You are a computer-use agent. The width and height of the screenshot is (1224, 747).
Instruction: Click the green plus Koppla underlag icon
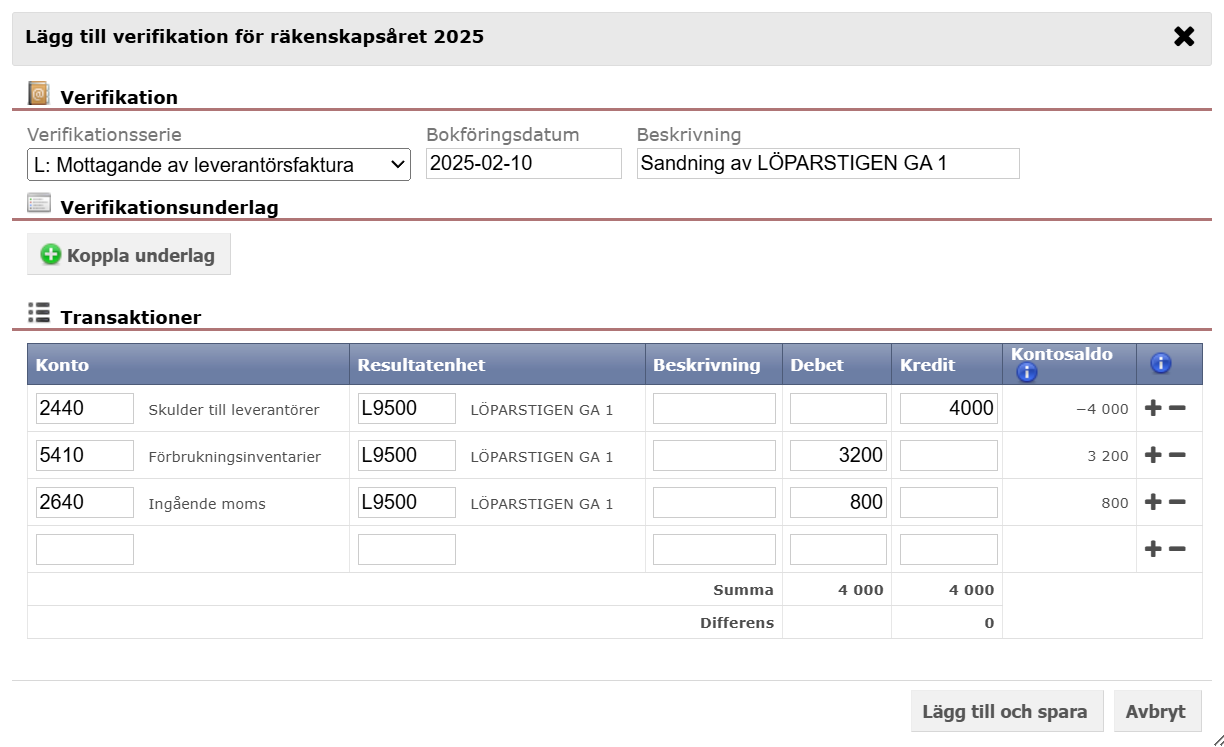tap(51, 255)
